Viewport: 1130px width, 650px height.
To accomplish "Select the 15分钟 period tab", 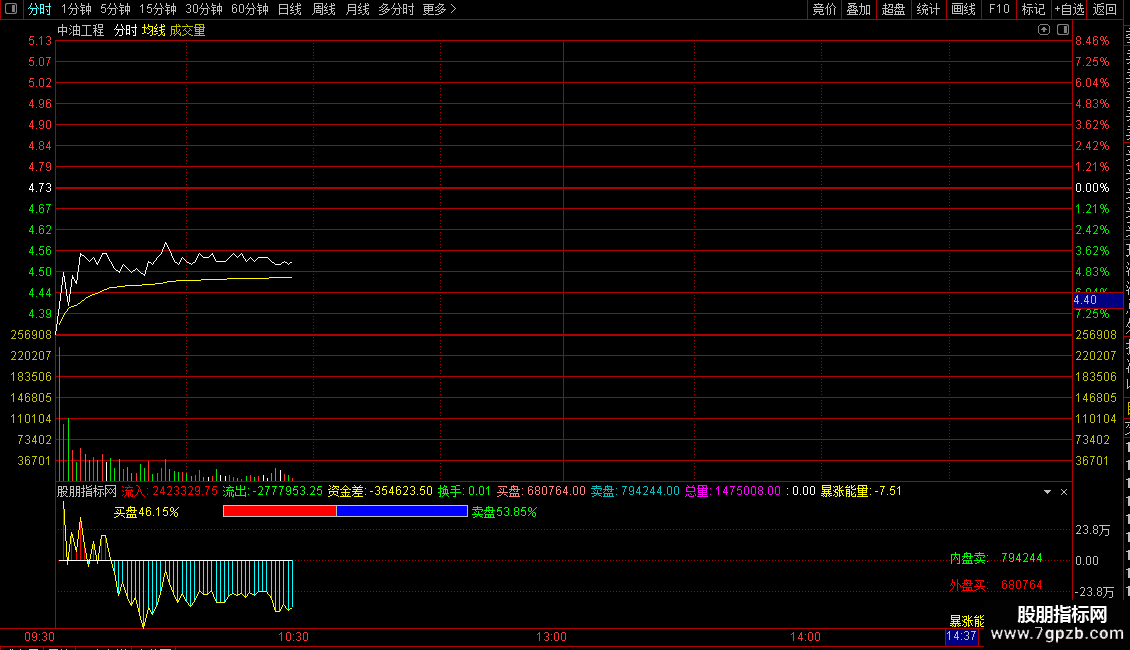I will pyautogui.click(x=157, y=9).
